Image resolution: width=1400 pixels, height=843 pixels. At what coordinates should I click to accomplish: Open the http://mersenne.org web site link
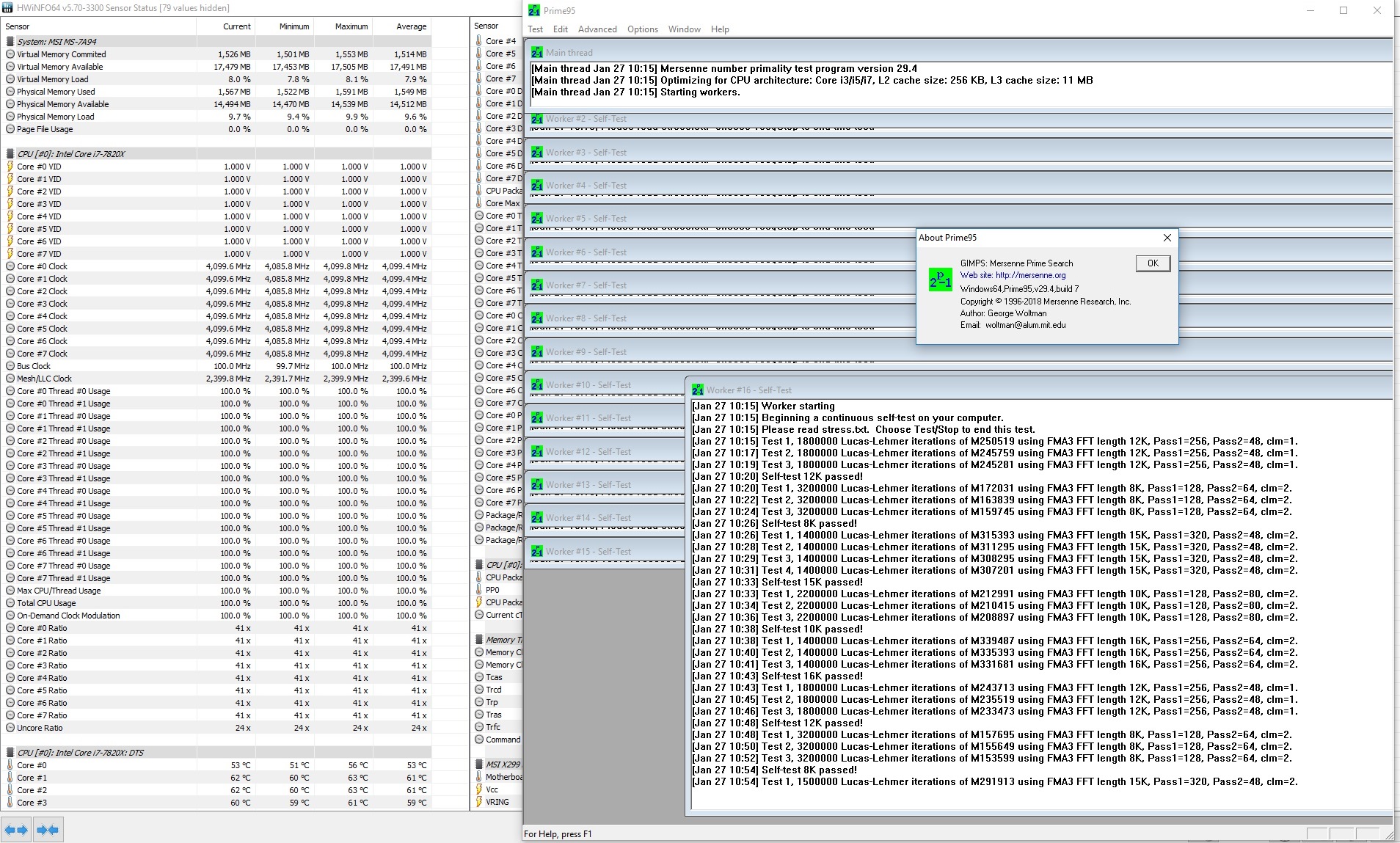pos(1030,275)
